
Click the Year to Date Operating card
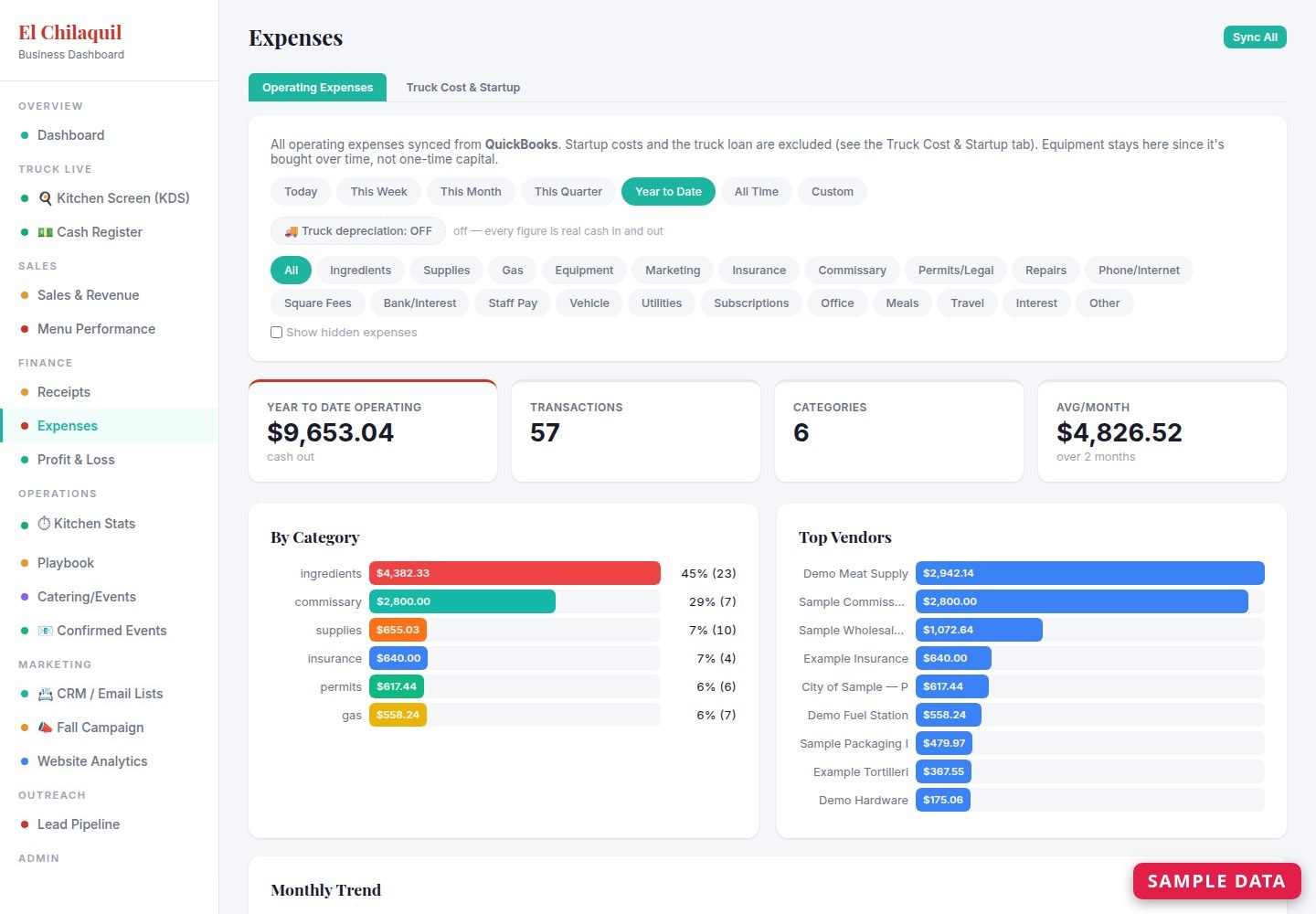coord(373,431)
